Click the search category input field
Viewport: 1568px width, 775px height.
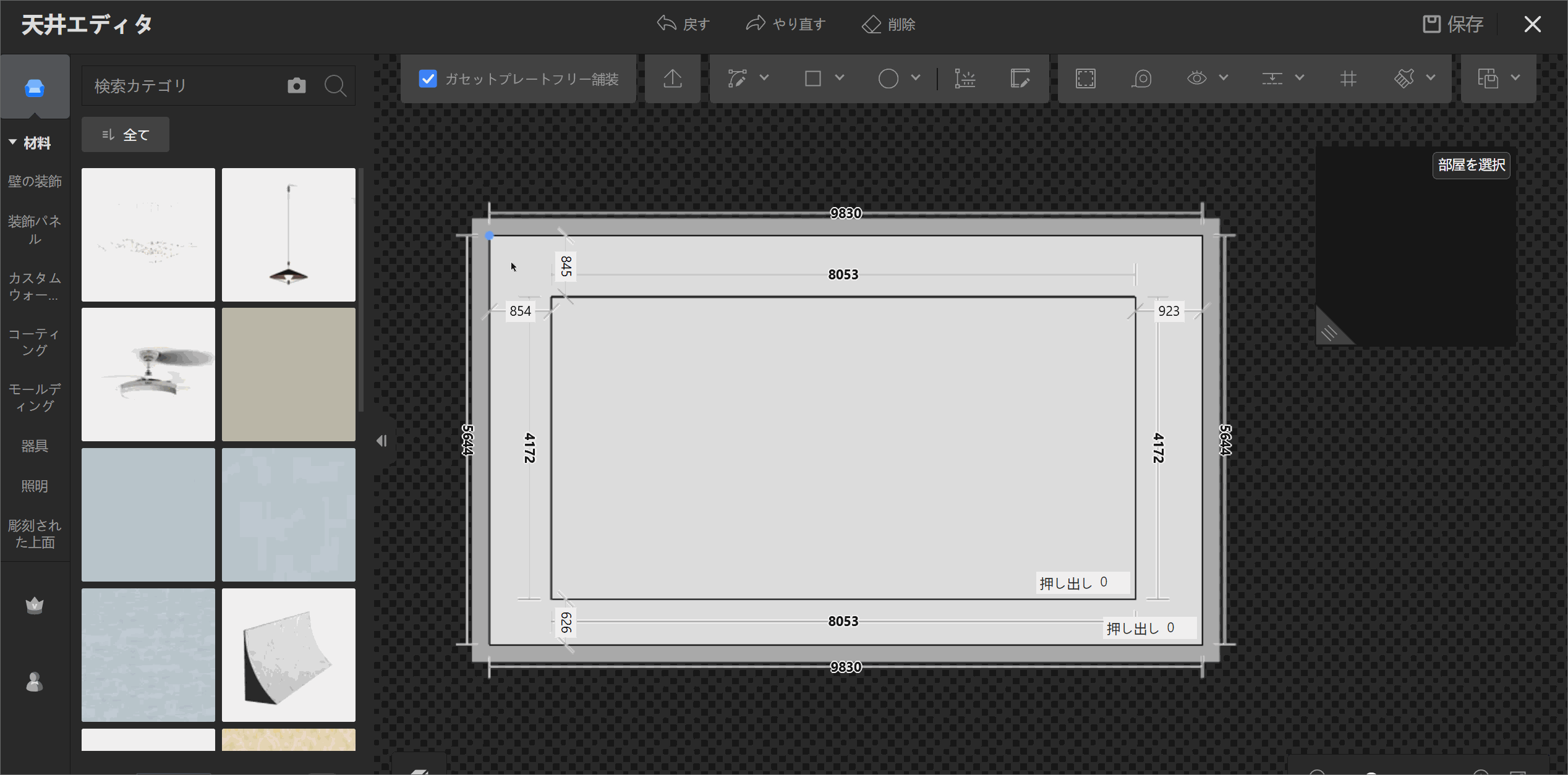(185, 85)
